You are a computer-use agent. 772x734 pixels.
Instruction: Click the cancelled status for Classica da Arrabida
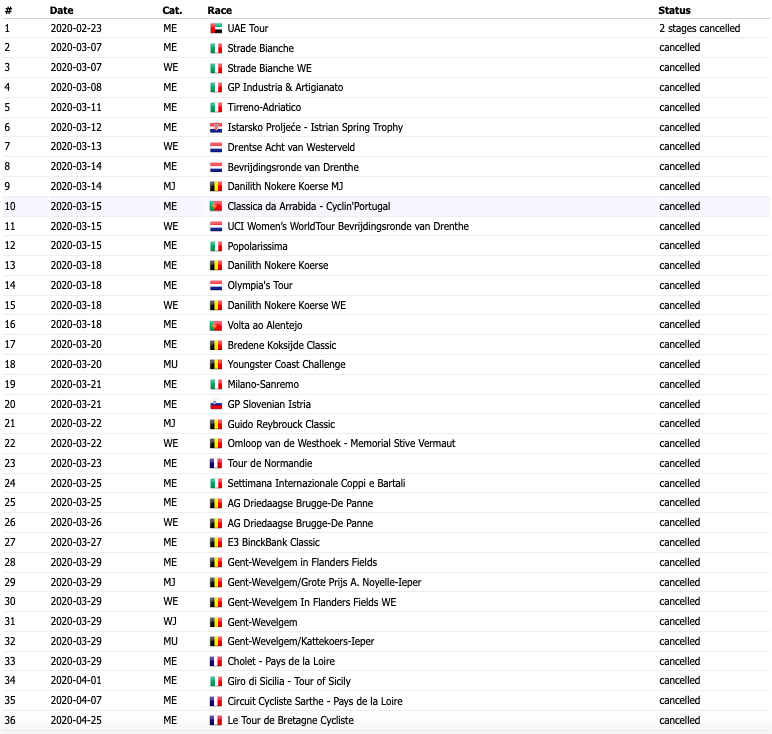(x=679, y=206)
